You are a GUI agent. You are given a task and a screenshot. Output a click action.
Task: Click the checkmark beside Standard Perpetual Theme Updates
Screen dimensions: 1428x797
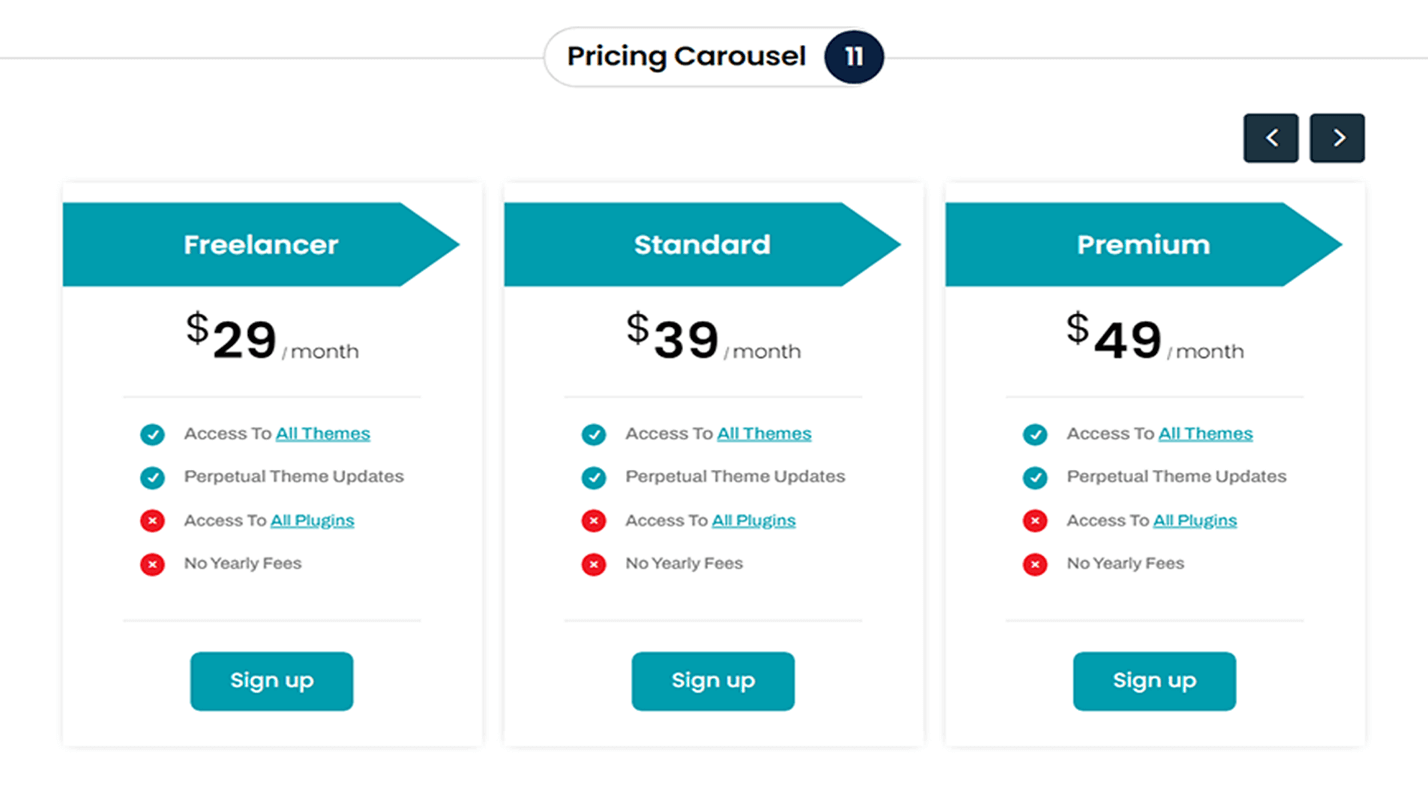click(x=594, y=477)
